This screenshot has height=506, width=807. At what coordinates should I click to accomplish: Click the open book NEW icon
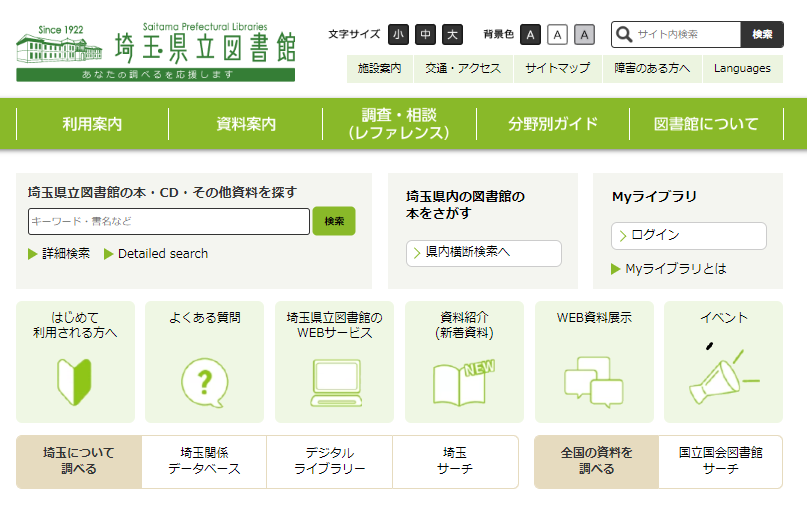click(x=464, y=382)
